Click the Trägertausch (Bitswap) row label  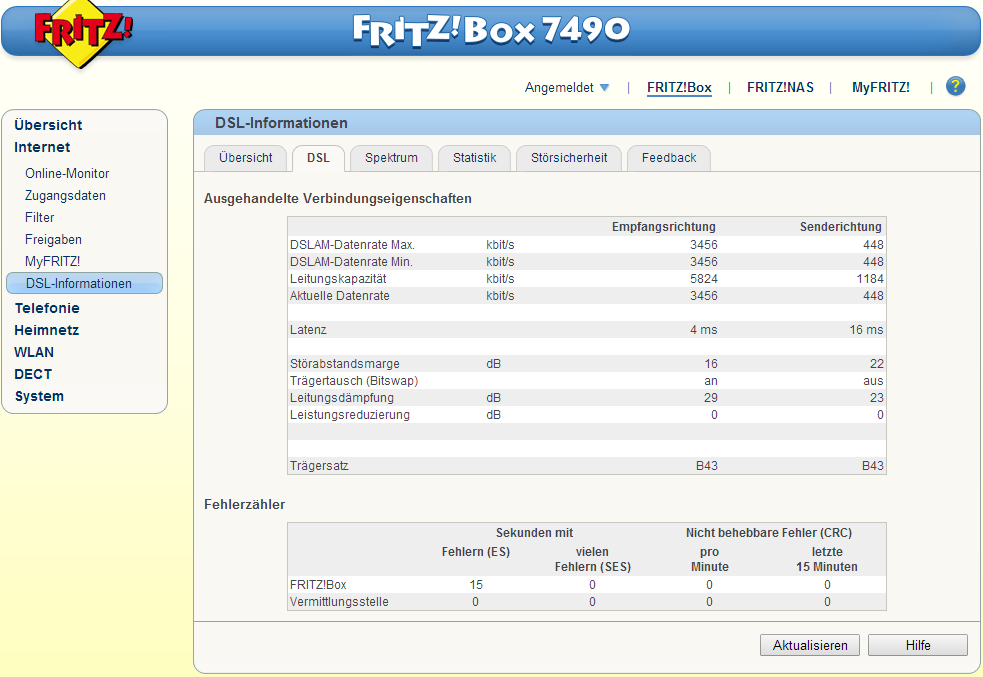pos(354,381)
